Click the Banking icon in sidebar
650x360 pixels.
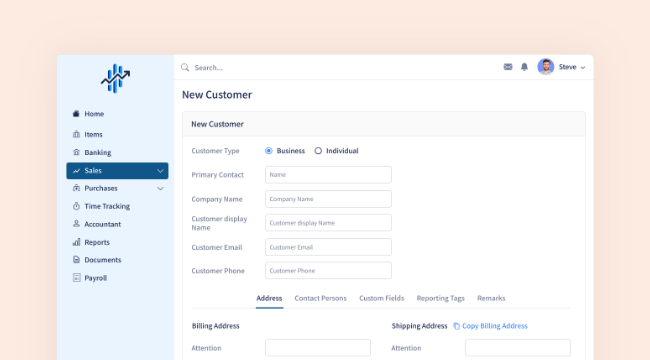click(x=76, y=152)
